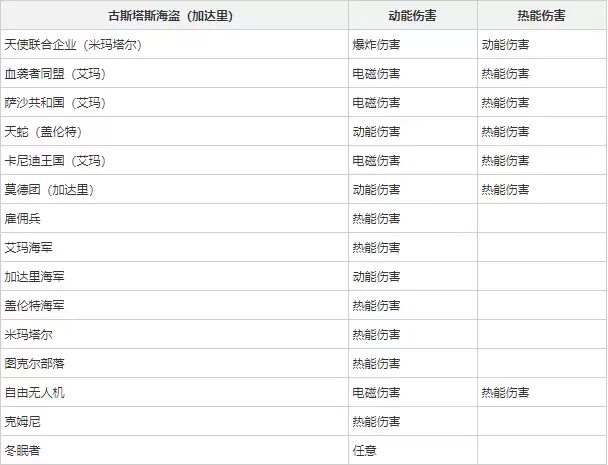Click 动能伤害 in the 莫德团 row
608x465 pixels.
376,190
